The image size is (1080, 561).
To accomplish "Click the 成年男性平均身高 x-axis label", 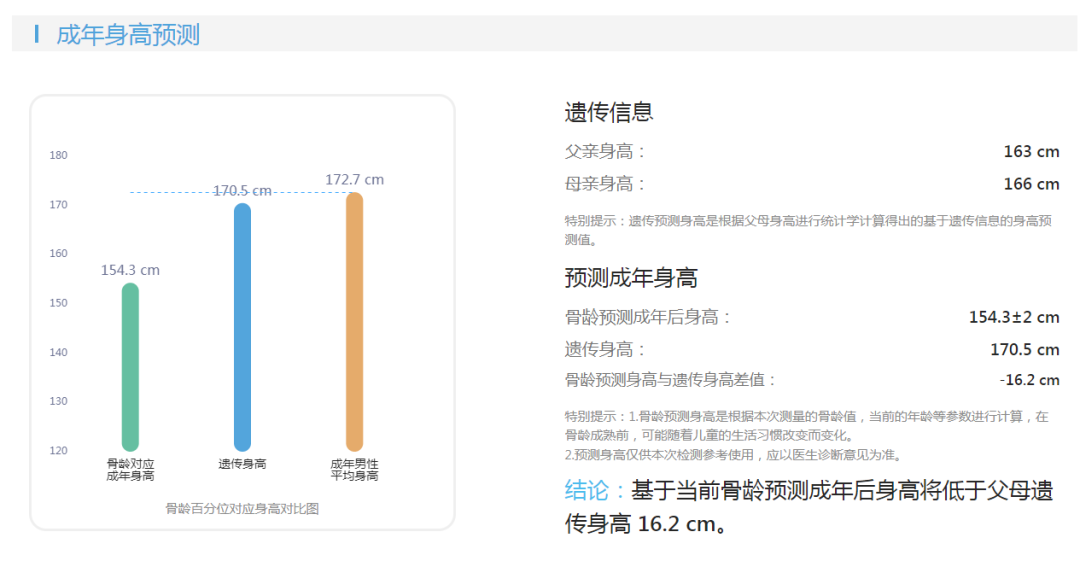I will 354,470.
